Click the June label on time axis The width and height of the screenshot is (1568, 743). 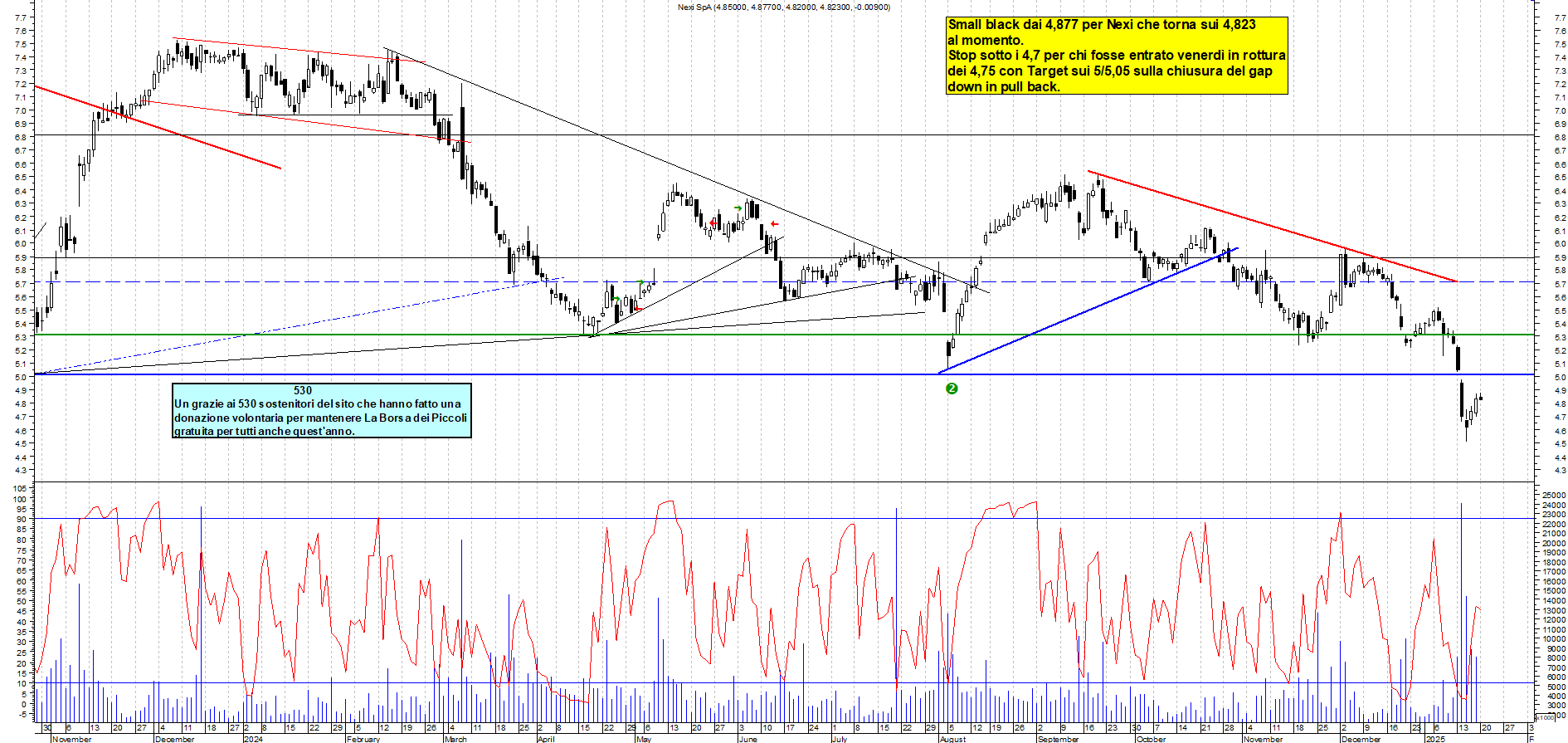tap(747, 739)
